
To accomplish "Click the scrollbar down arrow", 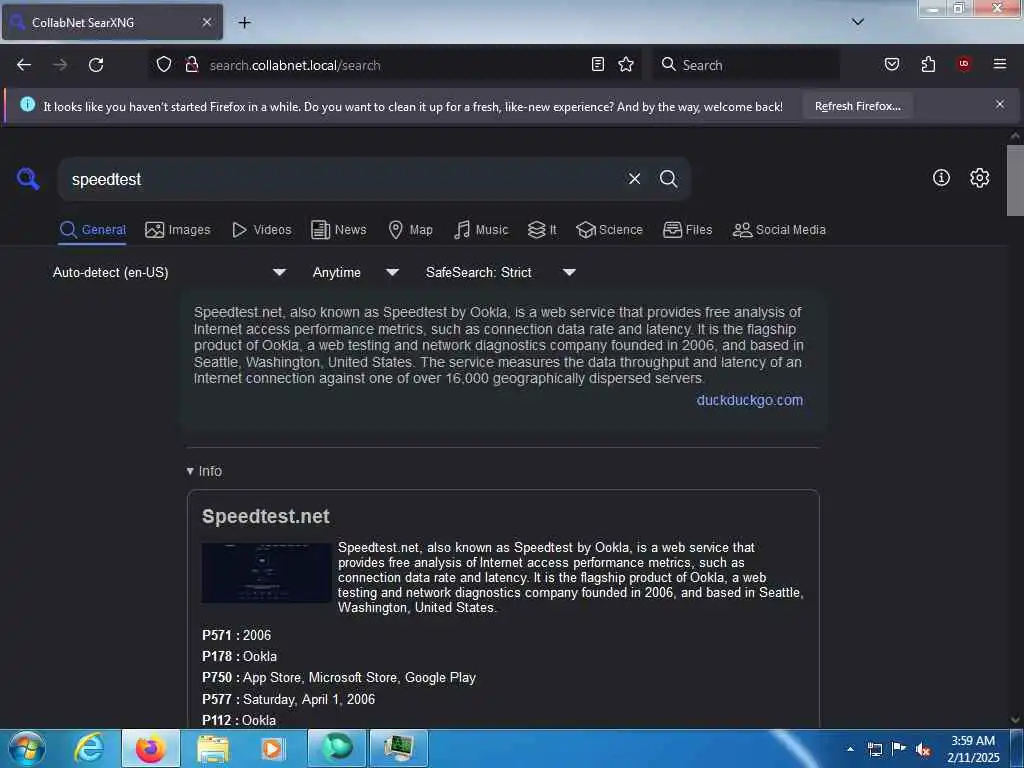I will (x=1015, y=719).
